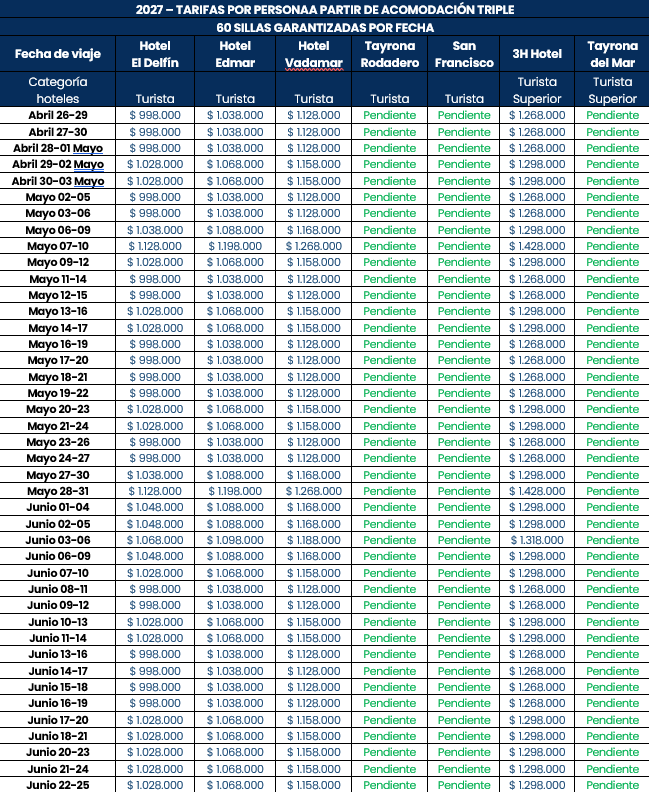The width and height of the screenshot is (649, 792).
Task: Click the 'Categoría hoteles' cell
Action: coord(58,90)
